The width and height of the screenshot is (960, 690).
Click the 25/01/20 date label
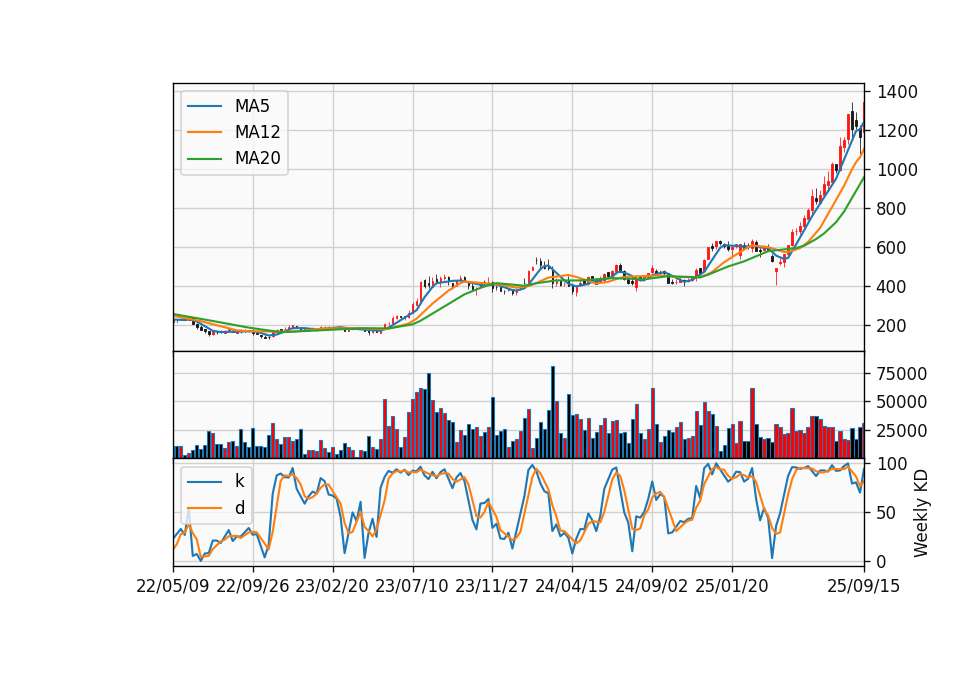click(732, 586)
